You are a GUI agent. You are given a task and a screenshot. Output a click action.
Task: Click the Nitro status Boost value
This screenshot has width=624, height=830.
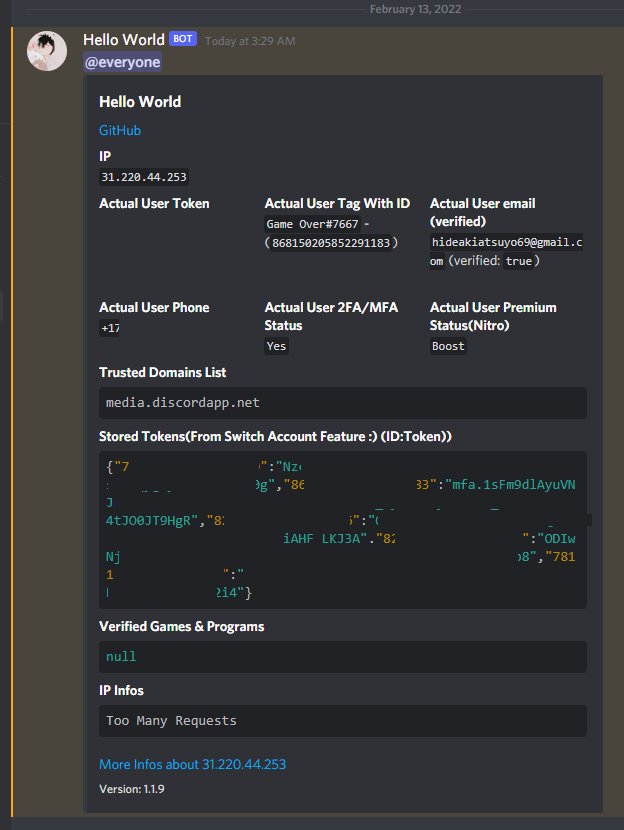pyautogui.click(x=448, y=346)
